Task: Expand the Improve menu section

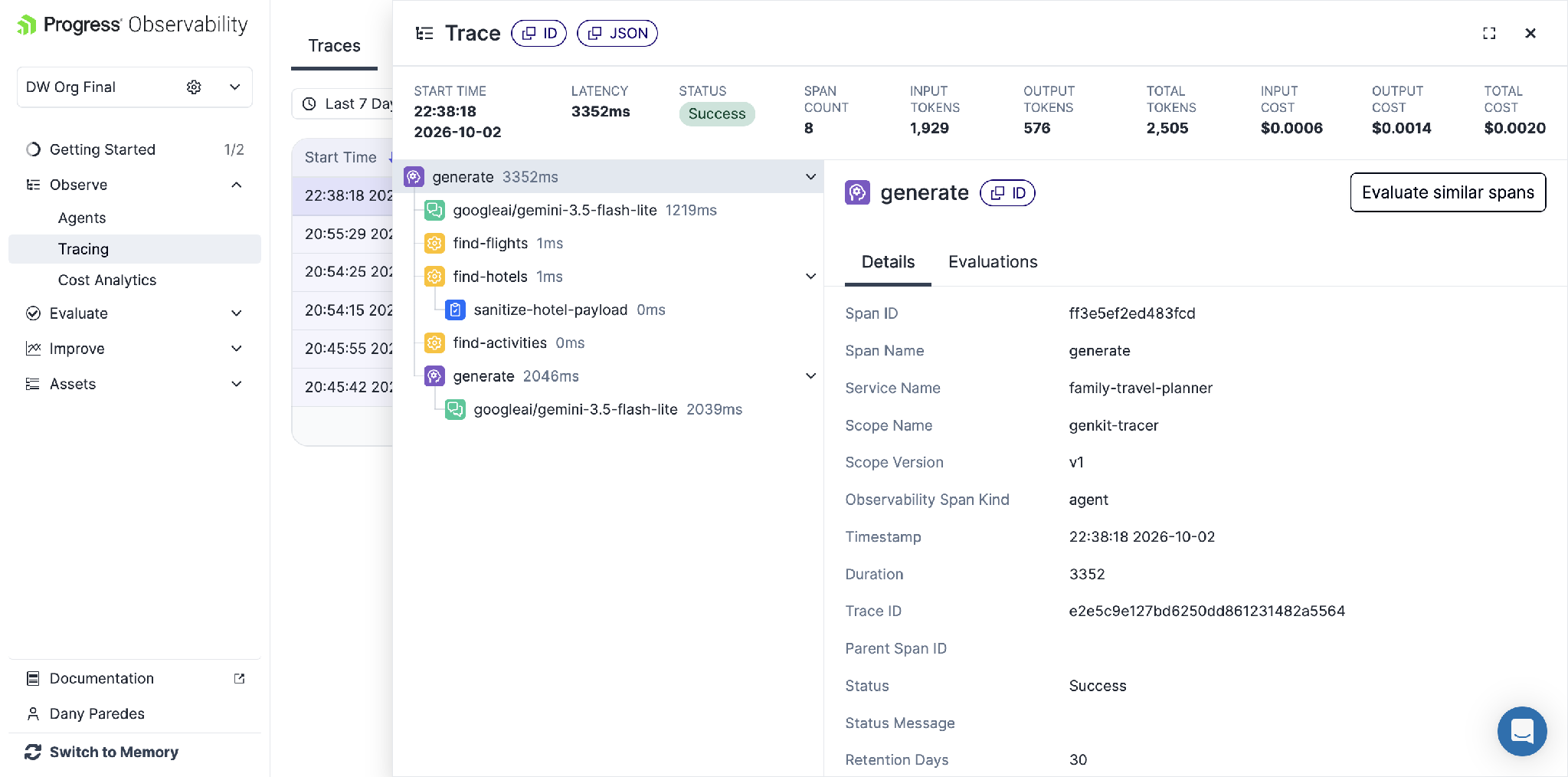Action: (237, 349)
